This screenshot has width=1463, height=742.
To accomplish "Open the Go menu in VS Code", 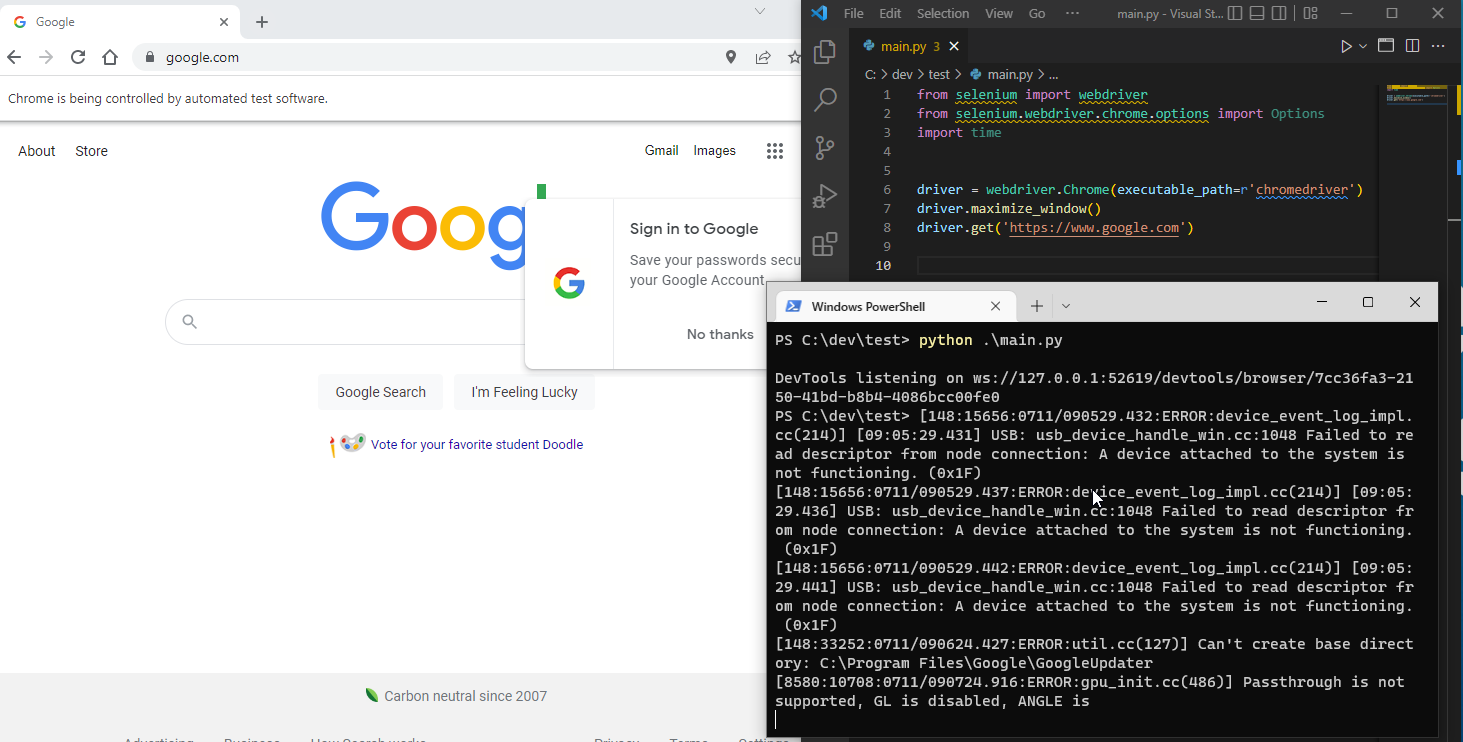I will 1037,13.
